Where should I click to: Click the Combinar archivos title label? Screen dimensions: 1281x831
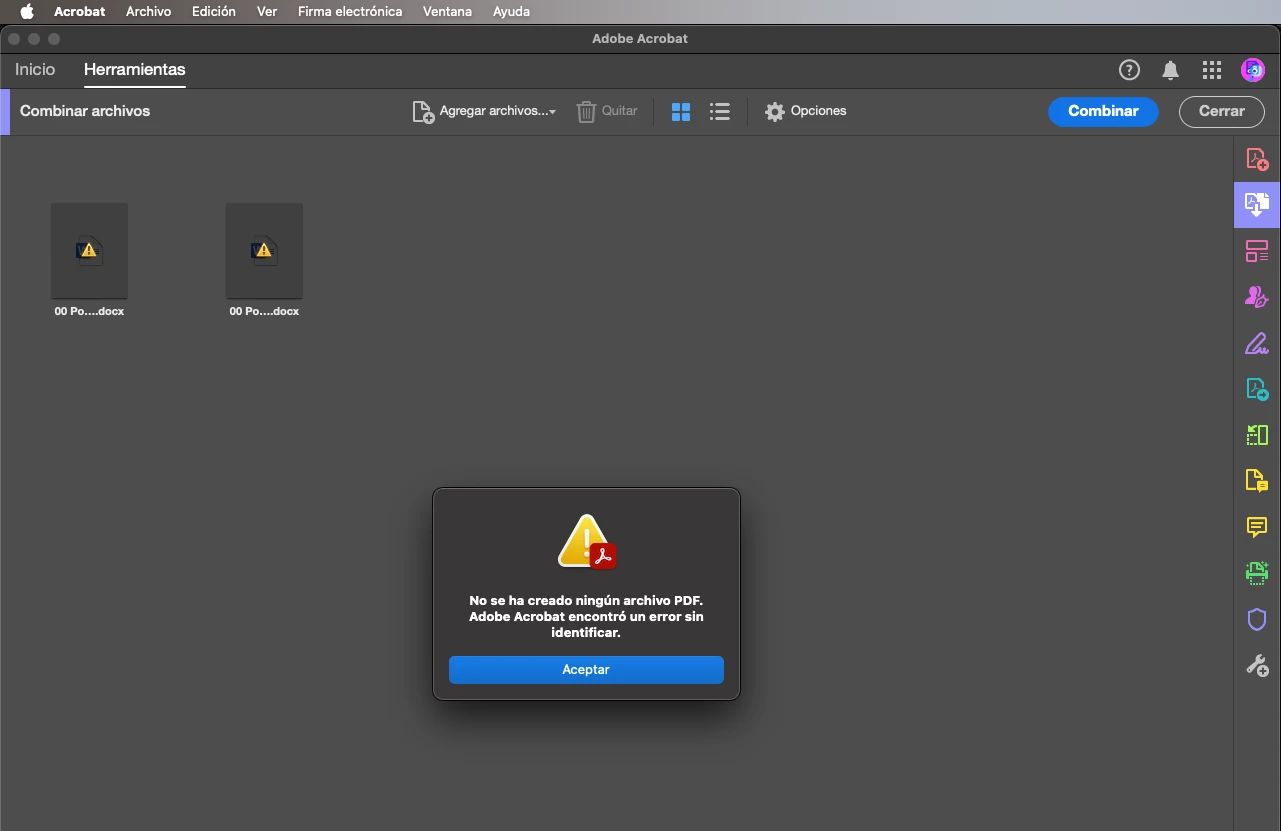click(85, 111)
